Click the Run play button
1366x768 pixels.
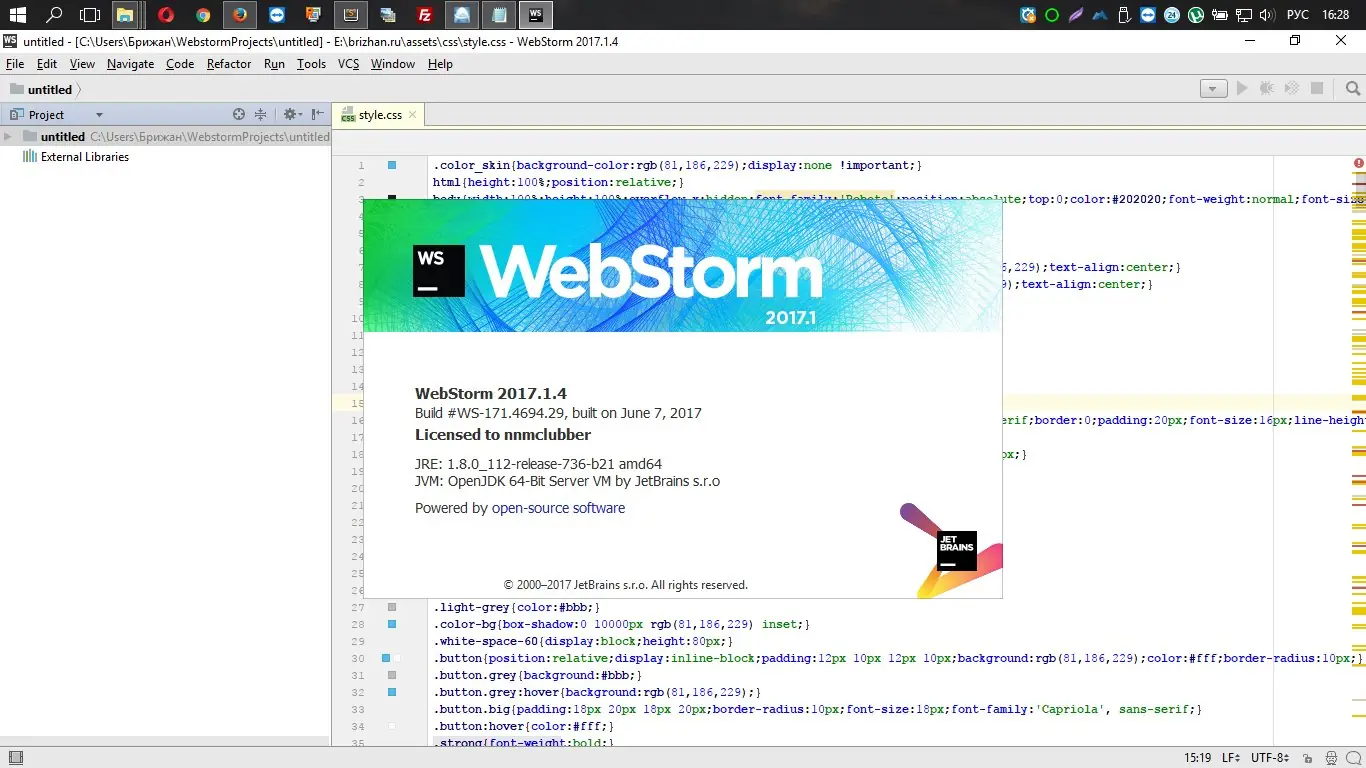tap(1242, 89)
